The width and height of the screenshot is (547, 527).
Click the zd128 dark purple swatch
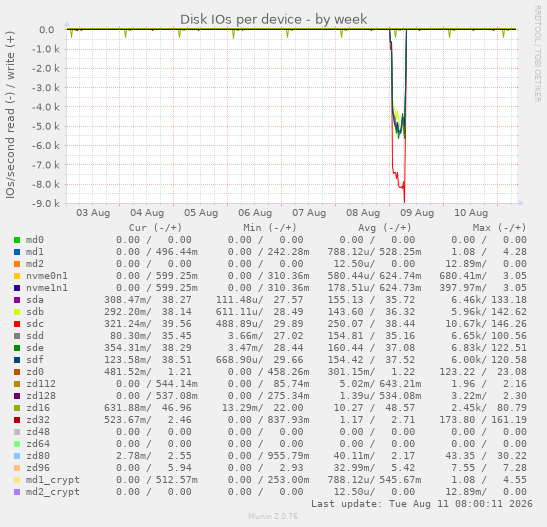pyautogui.click(x=17, y=396)
